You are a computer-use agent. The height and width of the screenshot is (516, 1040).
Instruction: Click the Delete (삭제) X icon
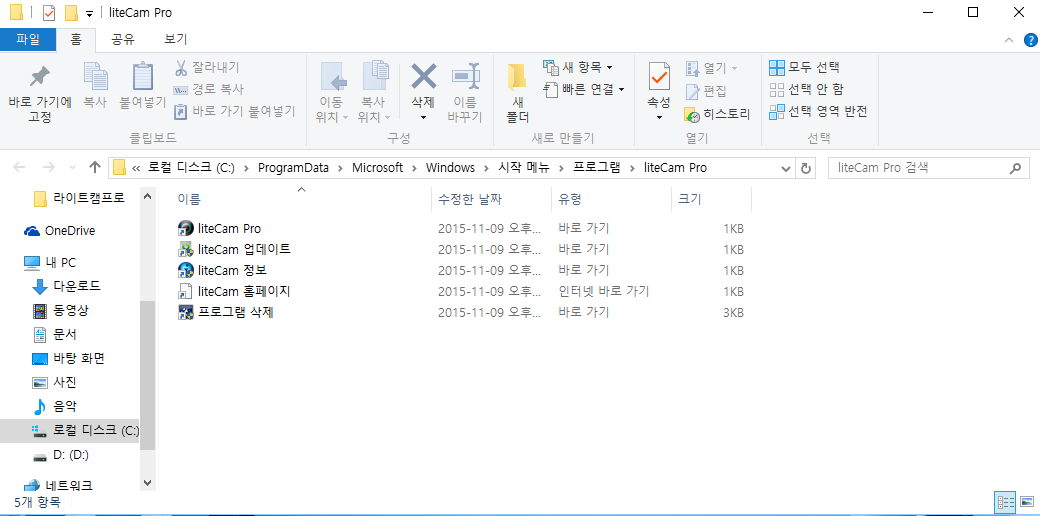423,76
